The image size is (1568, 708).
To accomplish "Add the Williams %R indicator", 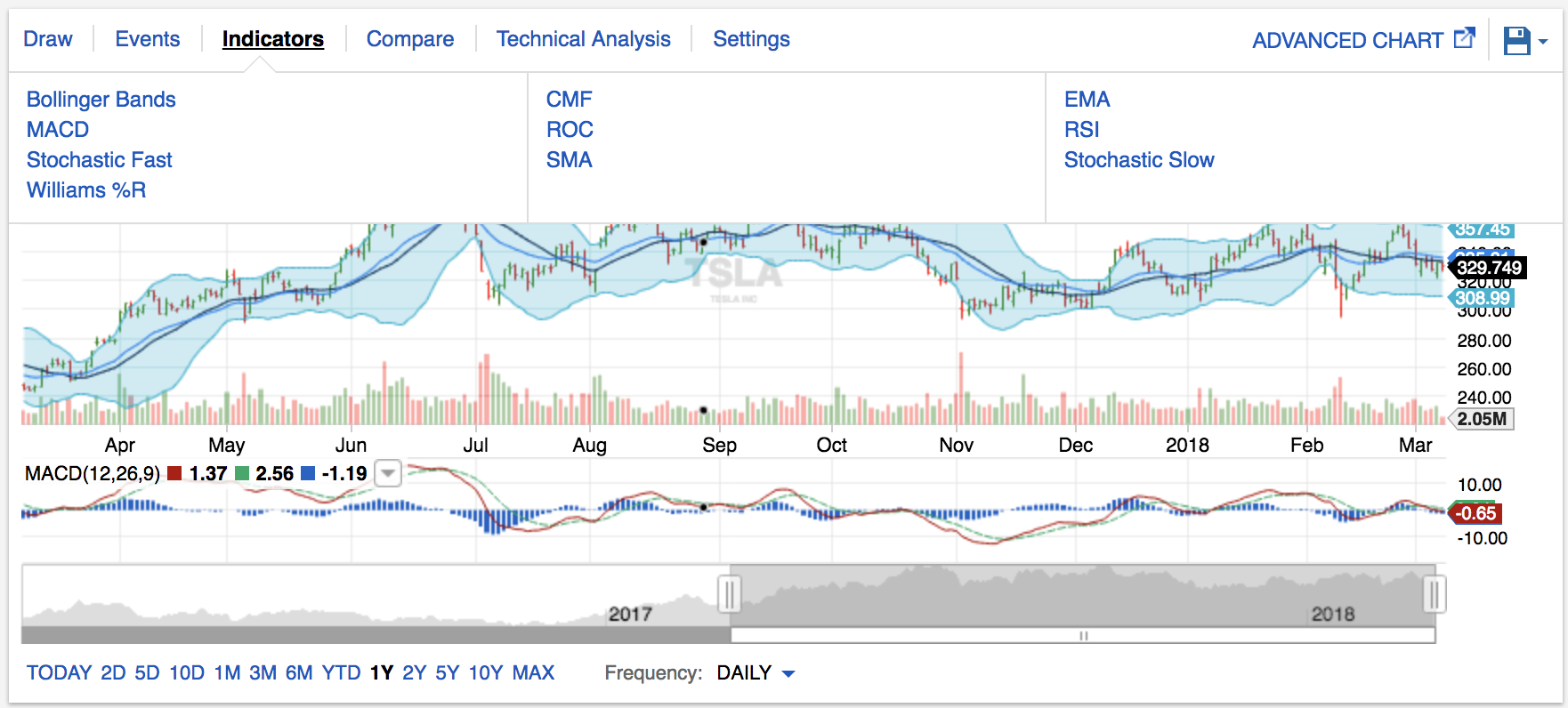I will pos(86,190).
